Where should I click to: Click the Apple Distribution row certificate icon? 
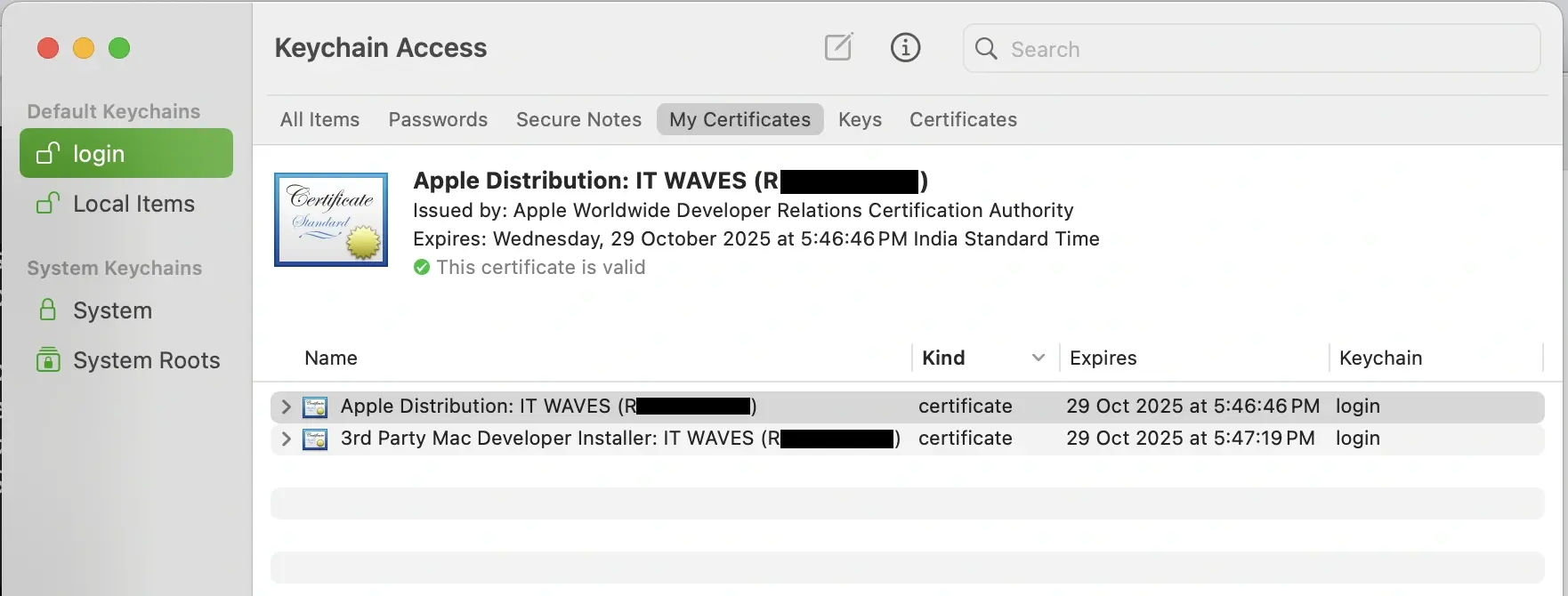click(315, 407)
